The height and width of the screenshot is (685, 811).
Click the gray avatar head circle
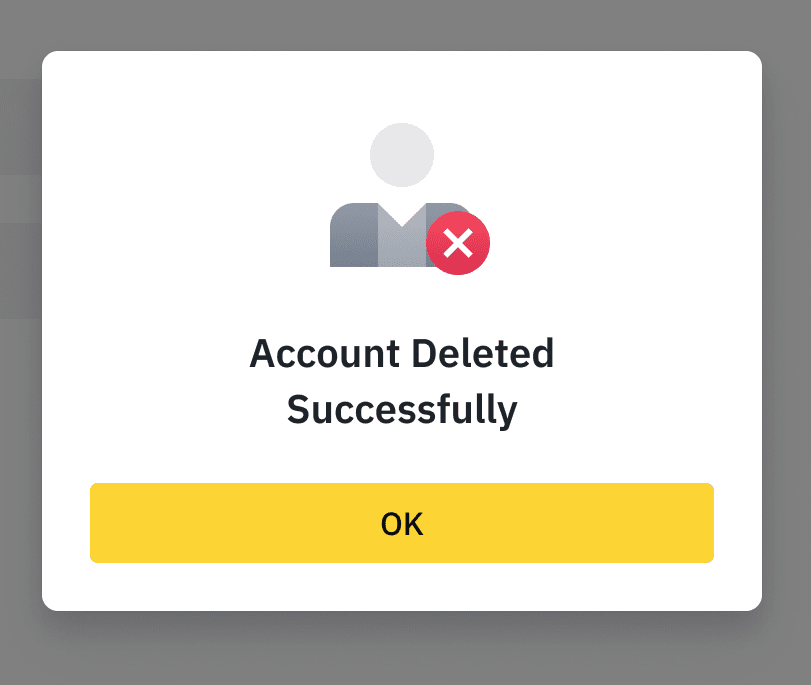pos(402,153)
